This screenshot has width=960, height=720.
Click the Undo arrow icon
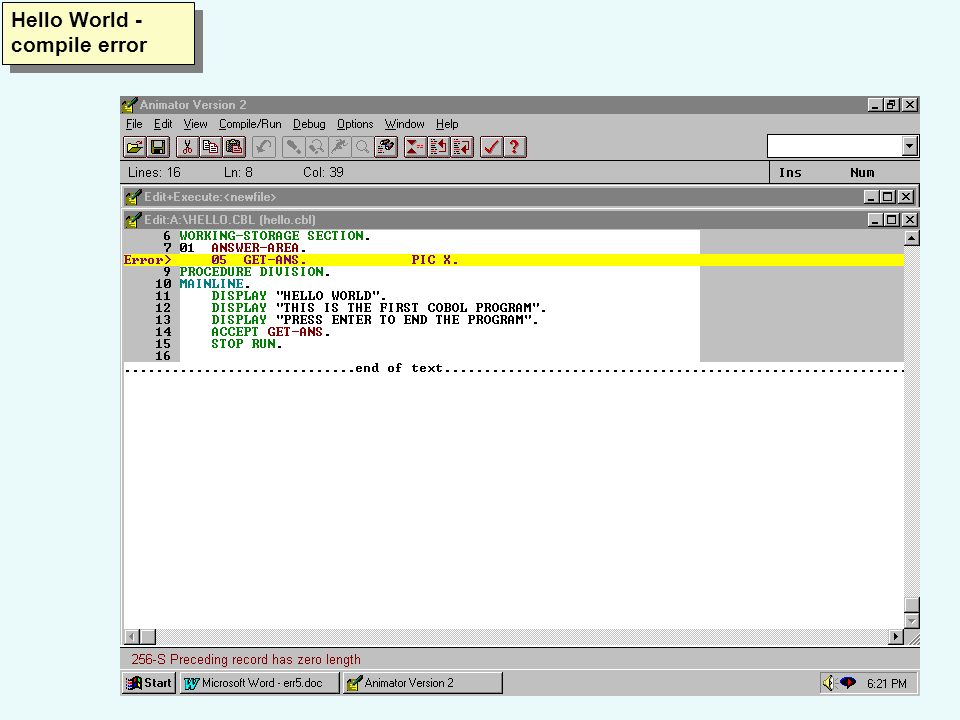[x=264, y=147]
